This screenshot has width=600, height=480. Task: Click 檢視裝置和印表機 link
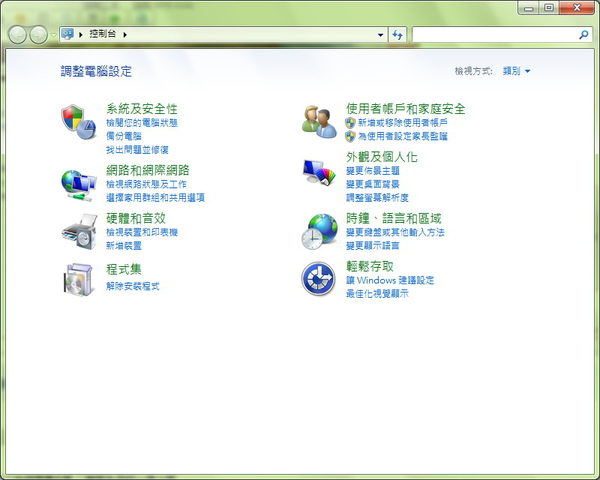pos(142,232)
